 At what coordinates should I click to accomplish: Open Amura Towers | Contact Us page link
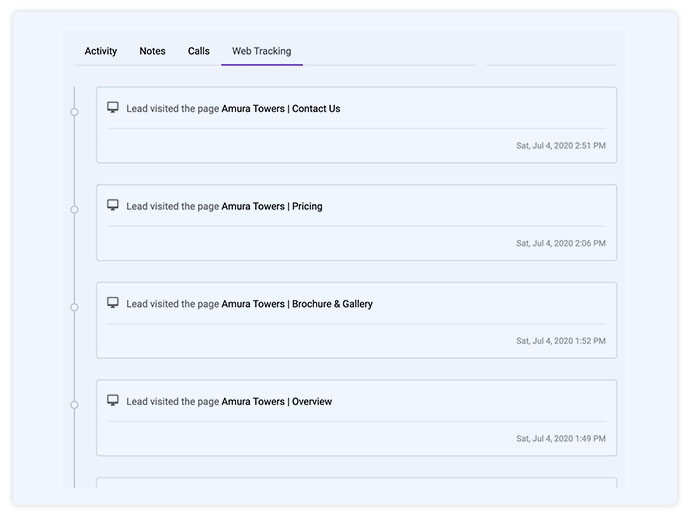click(x=280, y=109)
